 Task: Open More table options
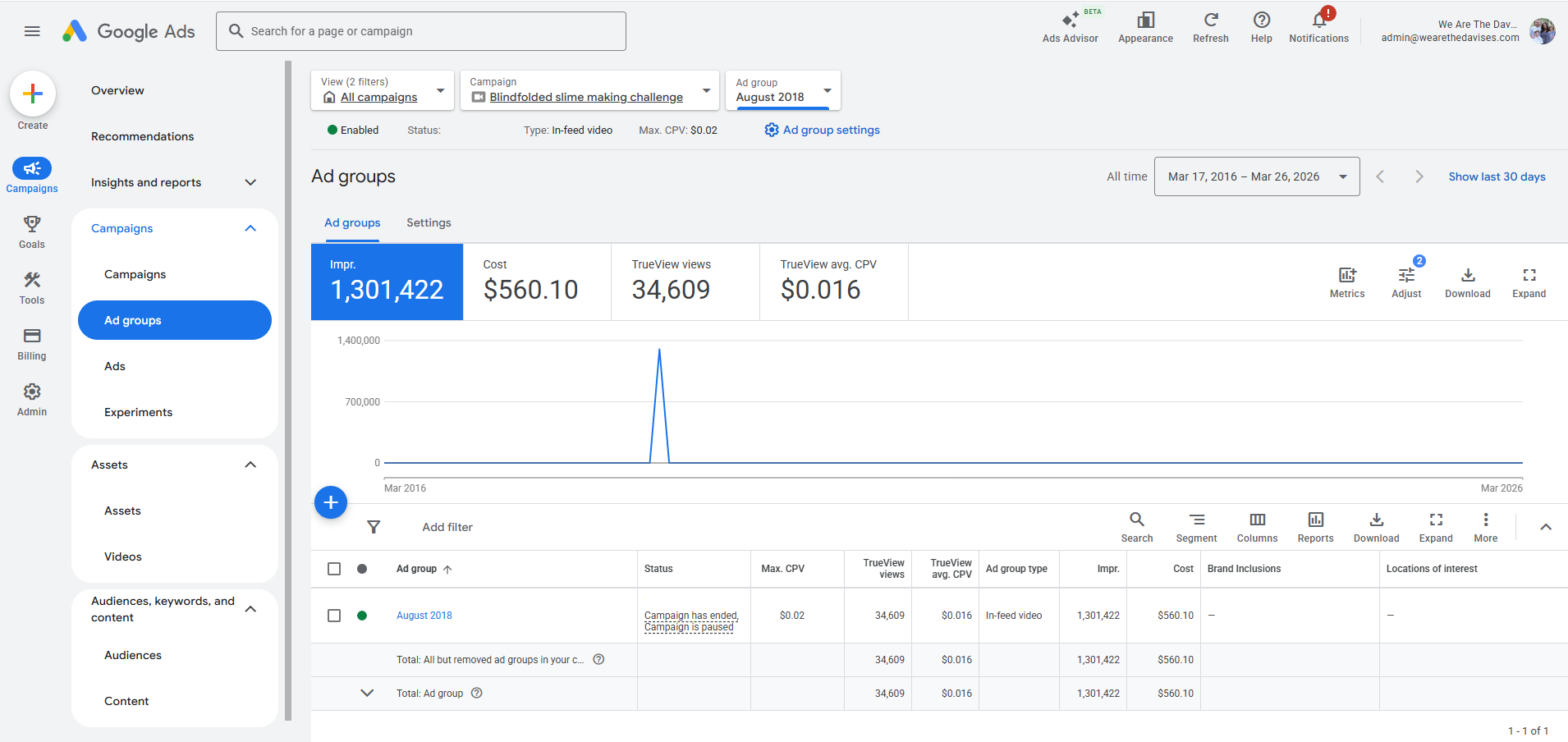(1485, 527)
